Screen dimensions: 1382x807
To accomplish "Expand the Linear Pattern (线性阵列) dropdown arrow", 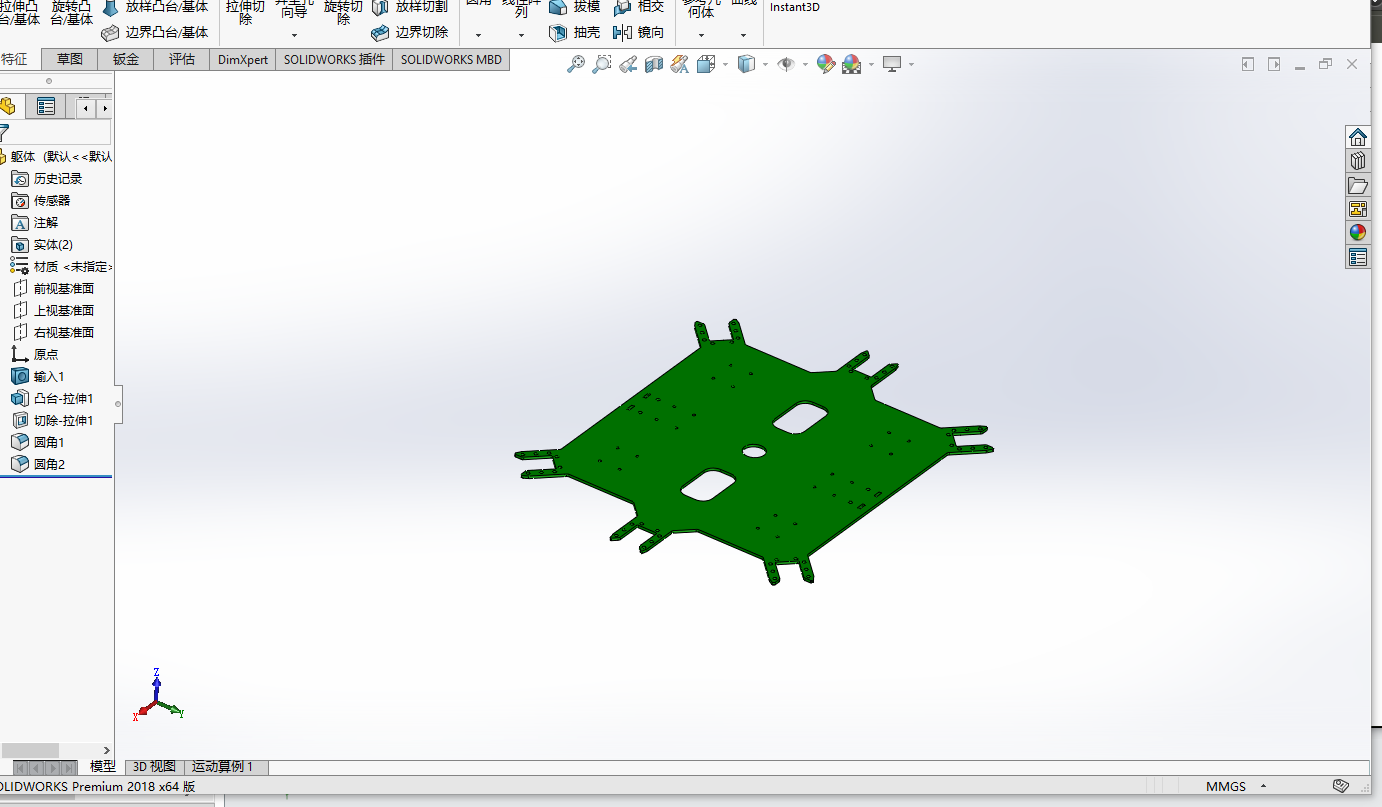I will point(521,35).
